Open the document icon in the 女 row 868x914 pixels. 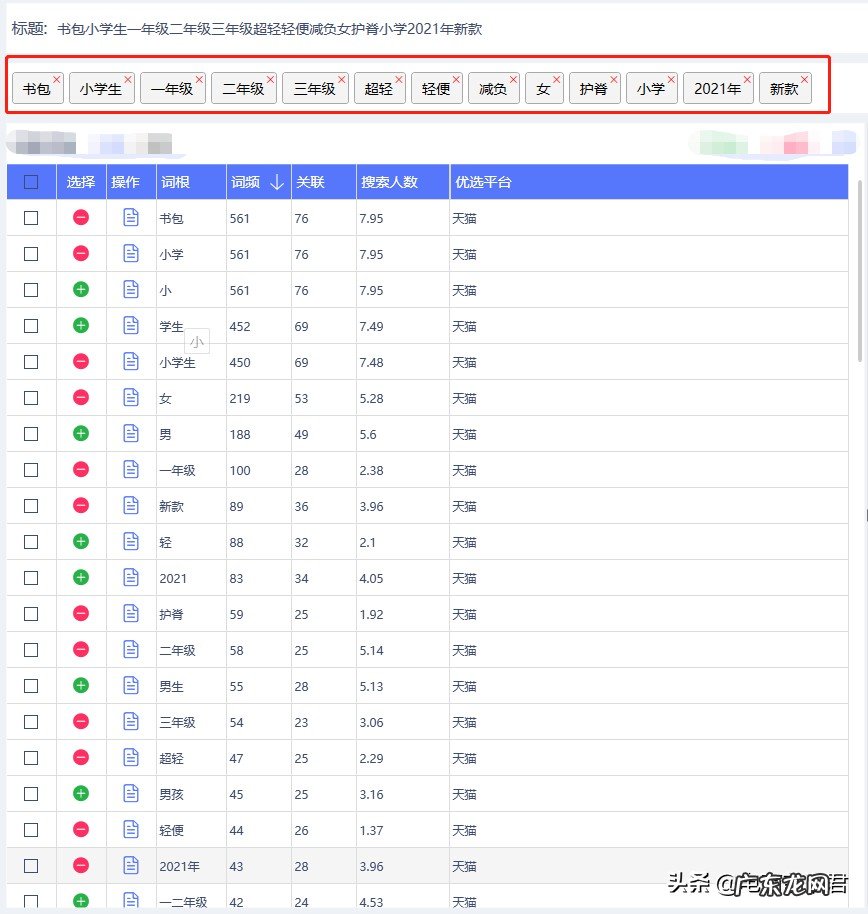tap(131, 398)
